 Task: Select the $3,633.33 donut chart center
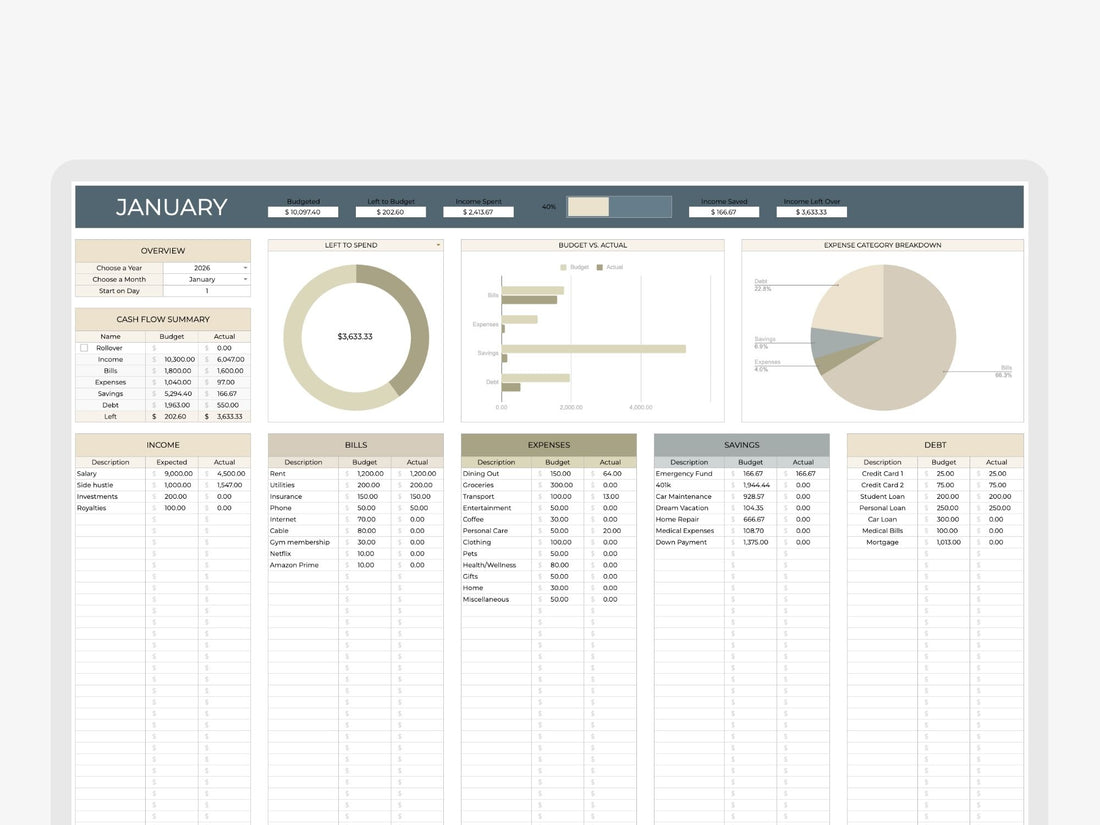pyautogui.click(x=355, y=336)
